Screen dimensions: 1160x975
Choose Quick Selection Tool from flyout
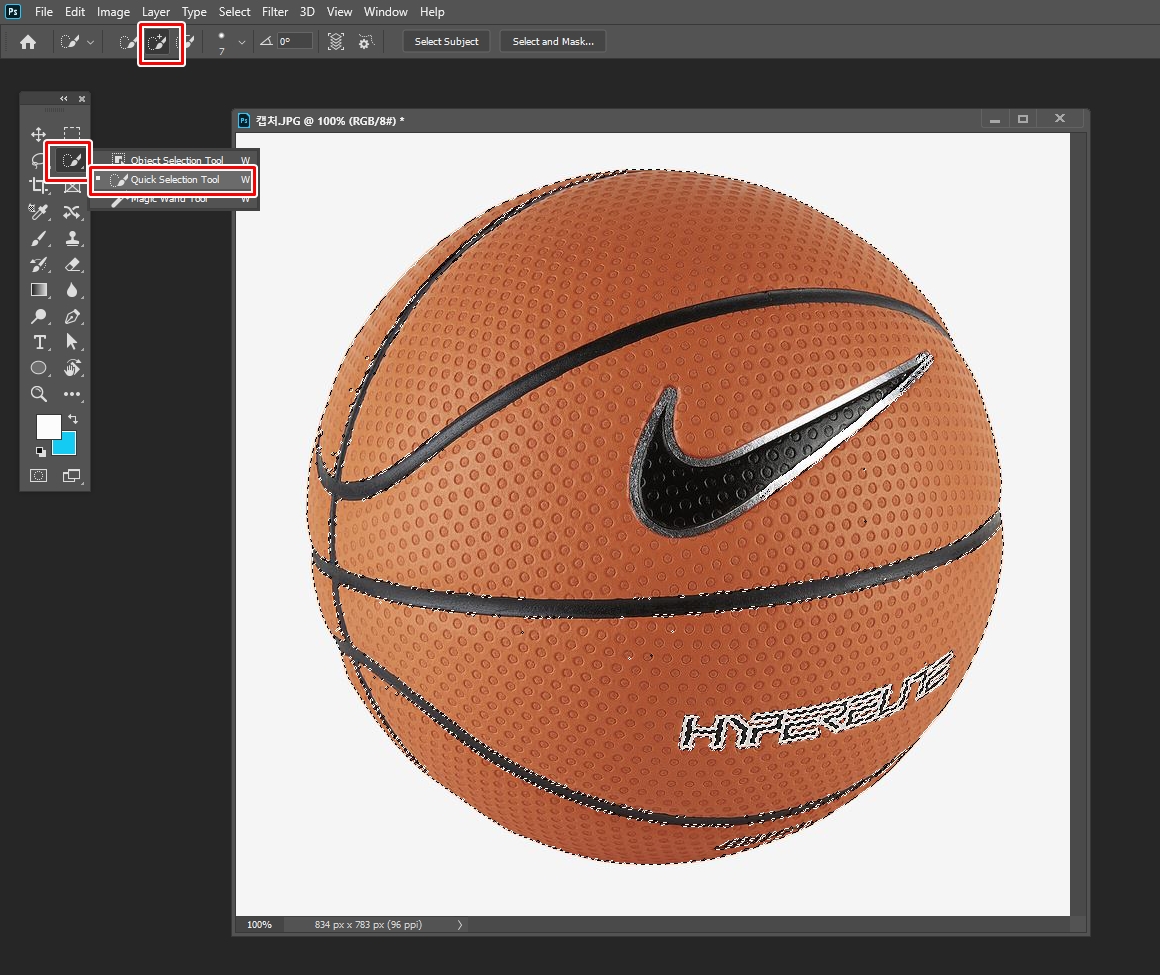pos(175,180)
